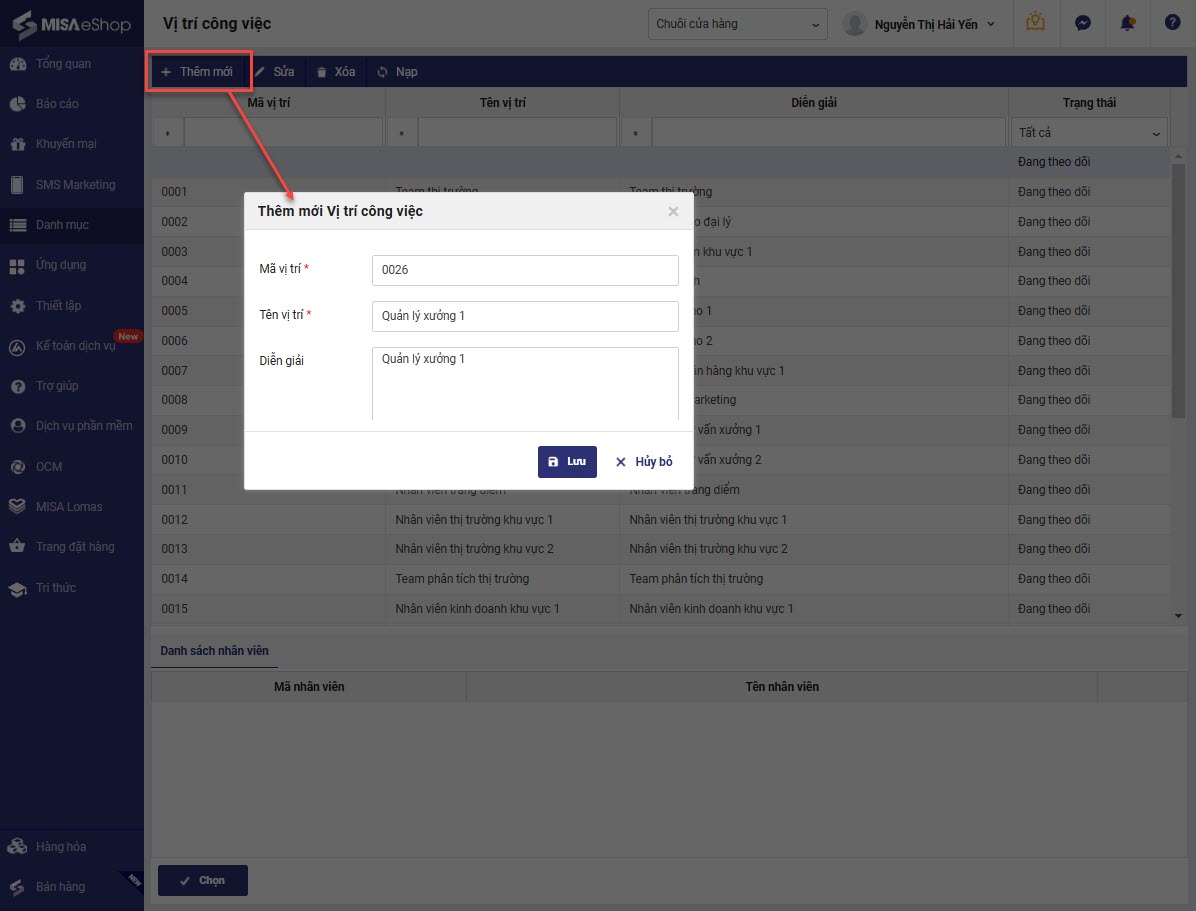Click Lưu save button

coord(567,462)
